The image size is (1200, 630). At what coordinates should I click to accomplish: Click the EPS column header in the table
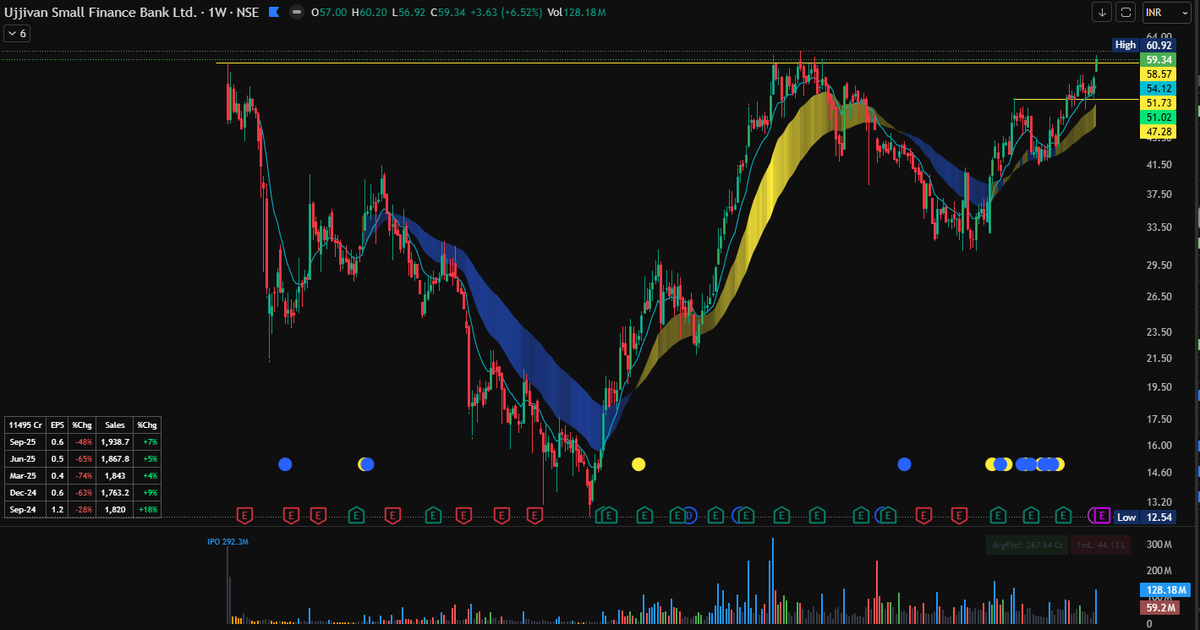click(x=57, y=425)
